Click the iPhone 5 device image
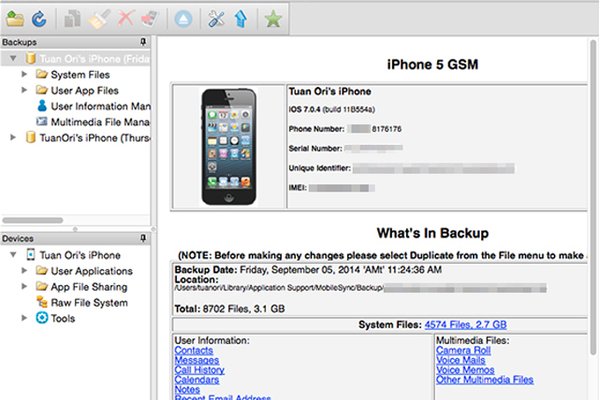 (x=229, y=147)
